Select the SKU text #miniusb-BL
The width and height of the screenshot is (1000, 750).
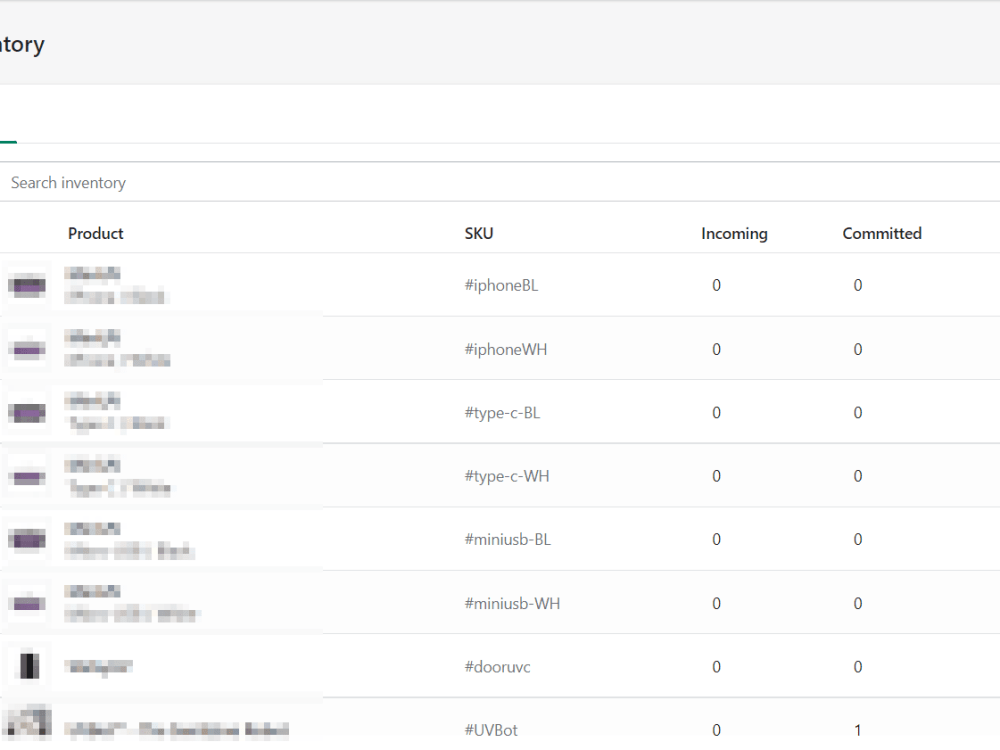click(508, 540)
